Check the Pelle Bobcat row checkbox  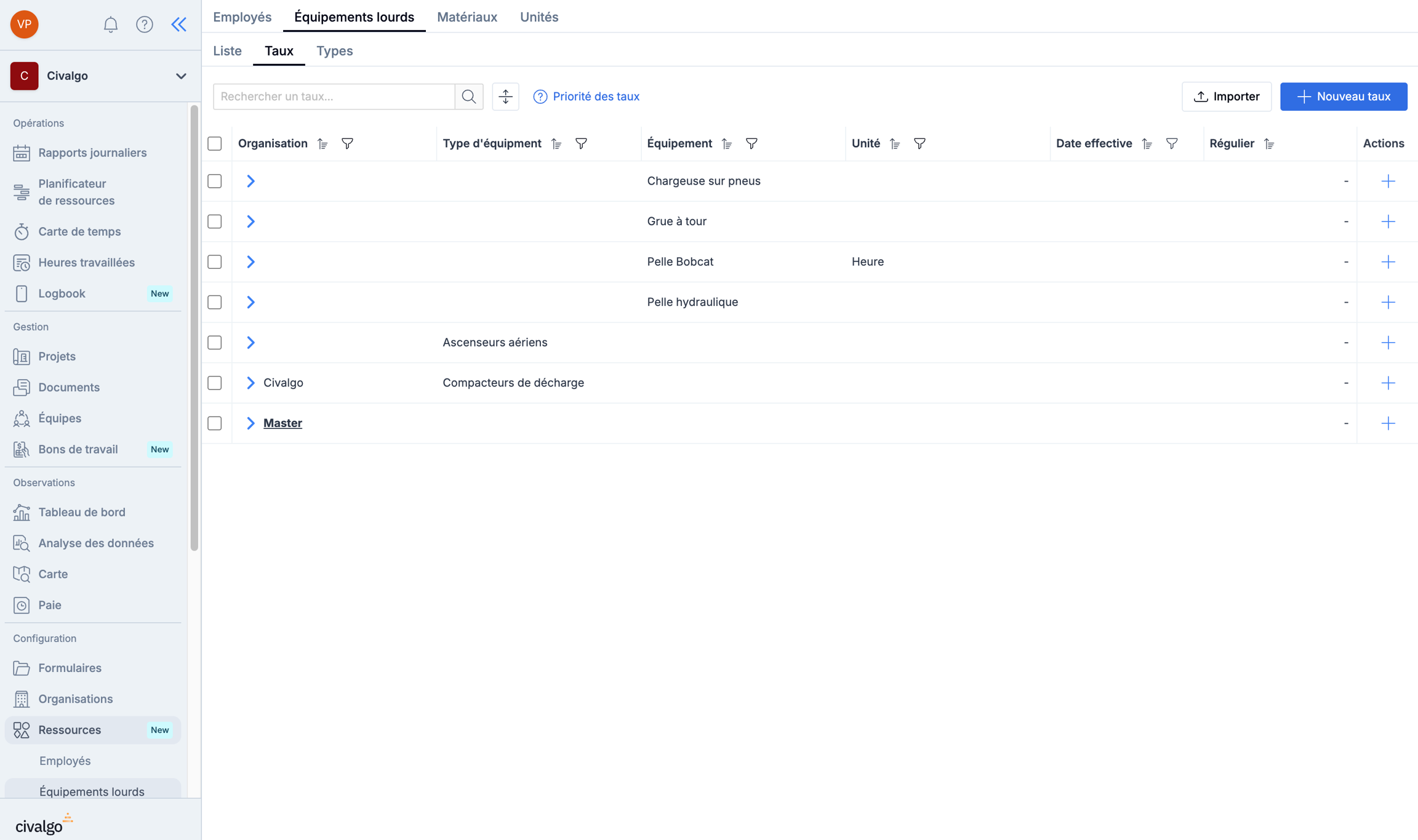[x=215, y=262]
